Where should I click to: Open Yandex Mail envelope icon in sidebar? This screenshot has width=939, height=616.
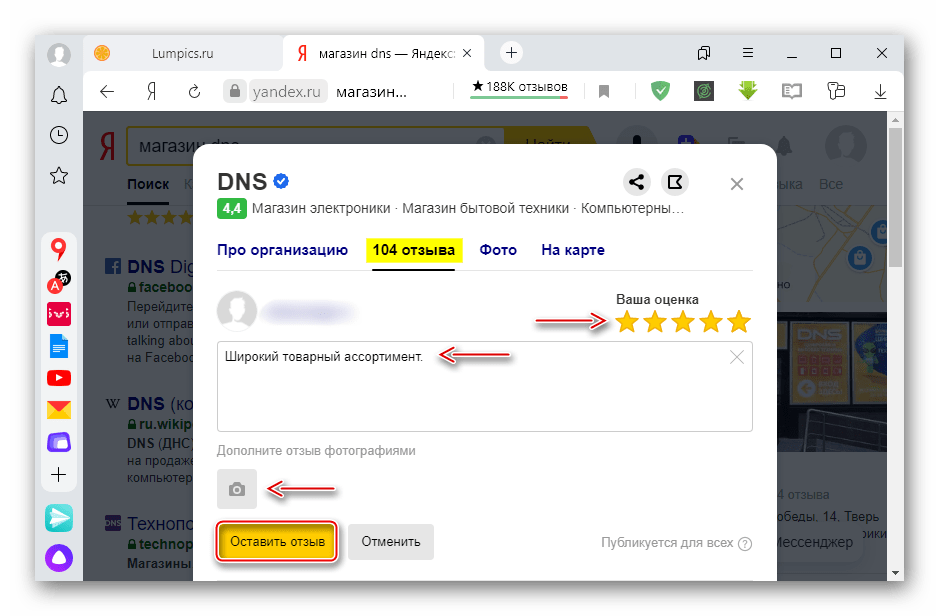coord(59,409)
